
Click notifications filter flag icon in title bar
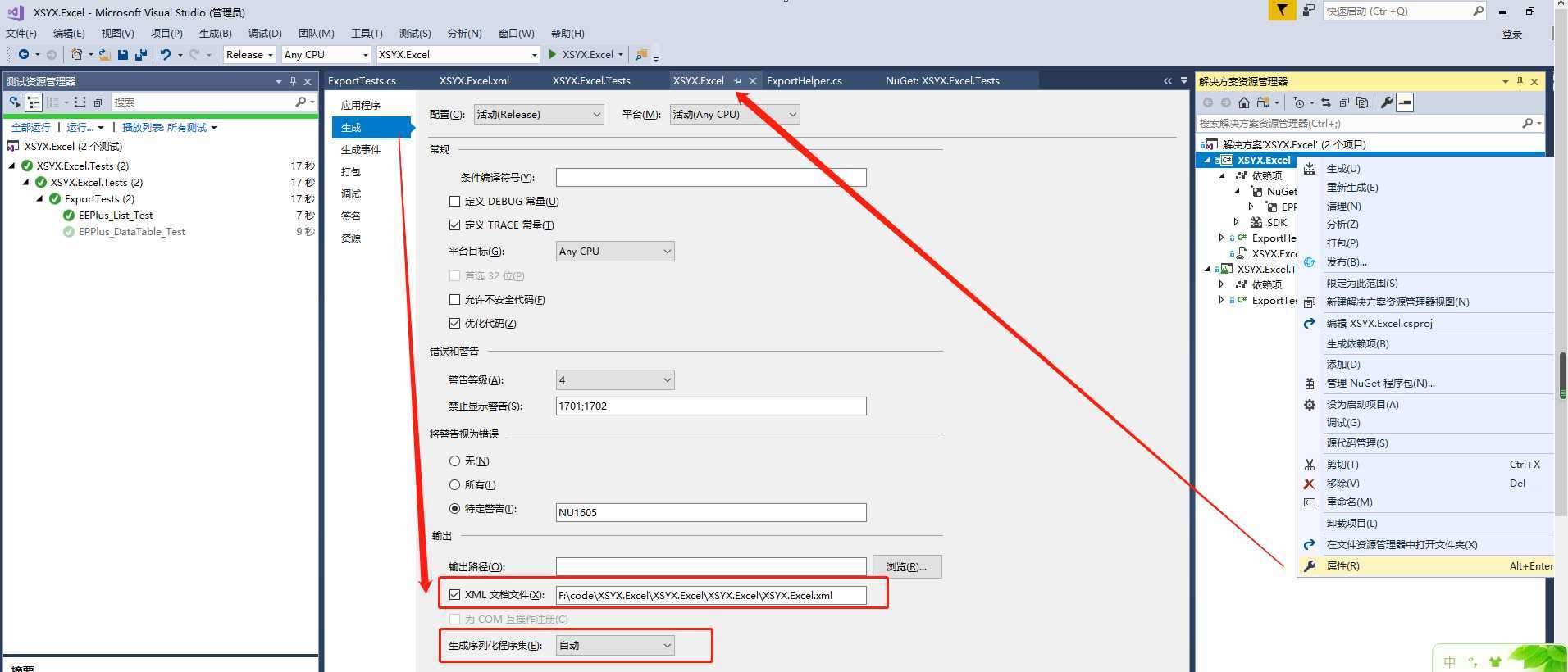pos(1282,11)
